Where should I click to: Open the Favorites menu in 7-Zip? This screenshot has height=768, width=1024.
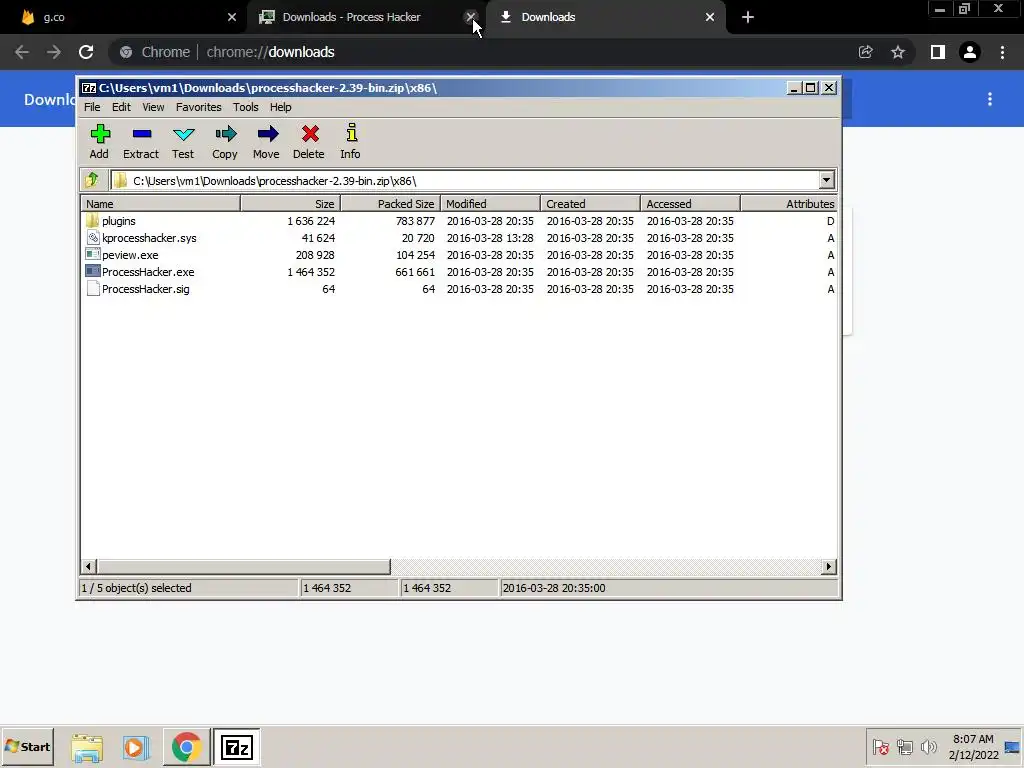click(x=199, y=107)
